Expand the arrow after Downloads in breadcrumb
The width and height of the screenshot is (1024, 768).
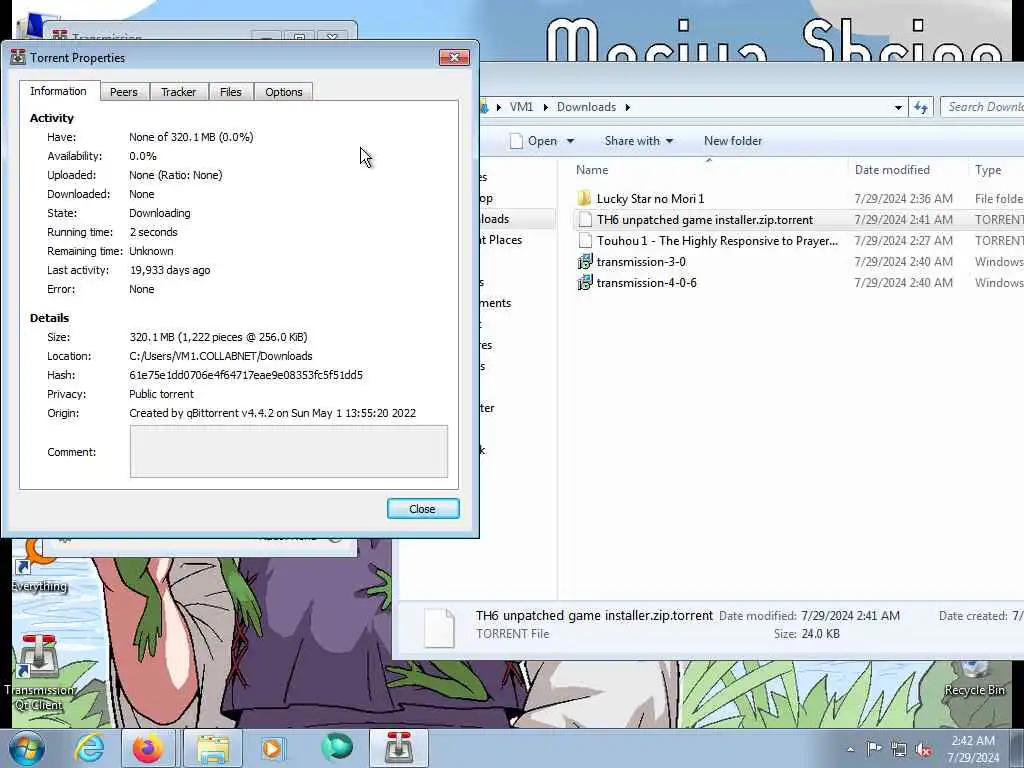pyautogui.click(x=628, y=107)
